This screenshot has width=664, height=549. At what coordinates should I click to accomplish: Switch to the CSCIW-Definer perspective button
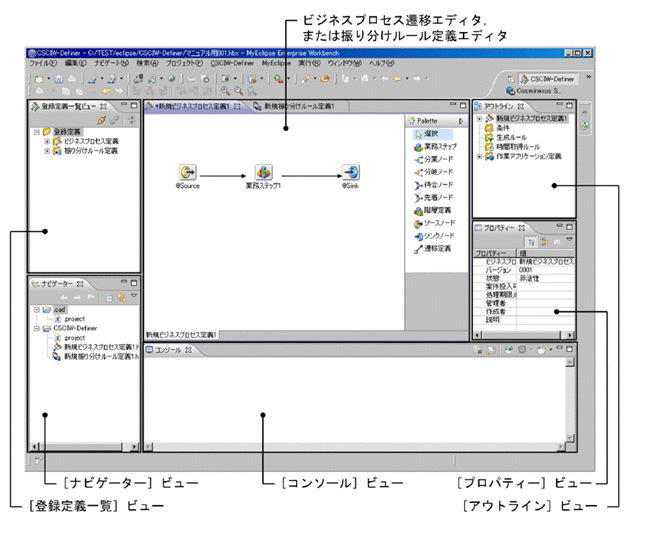(548, 79)
